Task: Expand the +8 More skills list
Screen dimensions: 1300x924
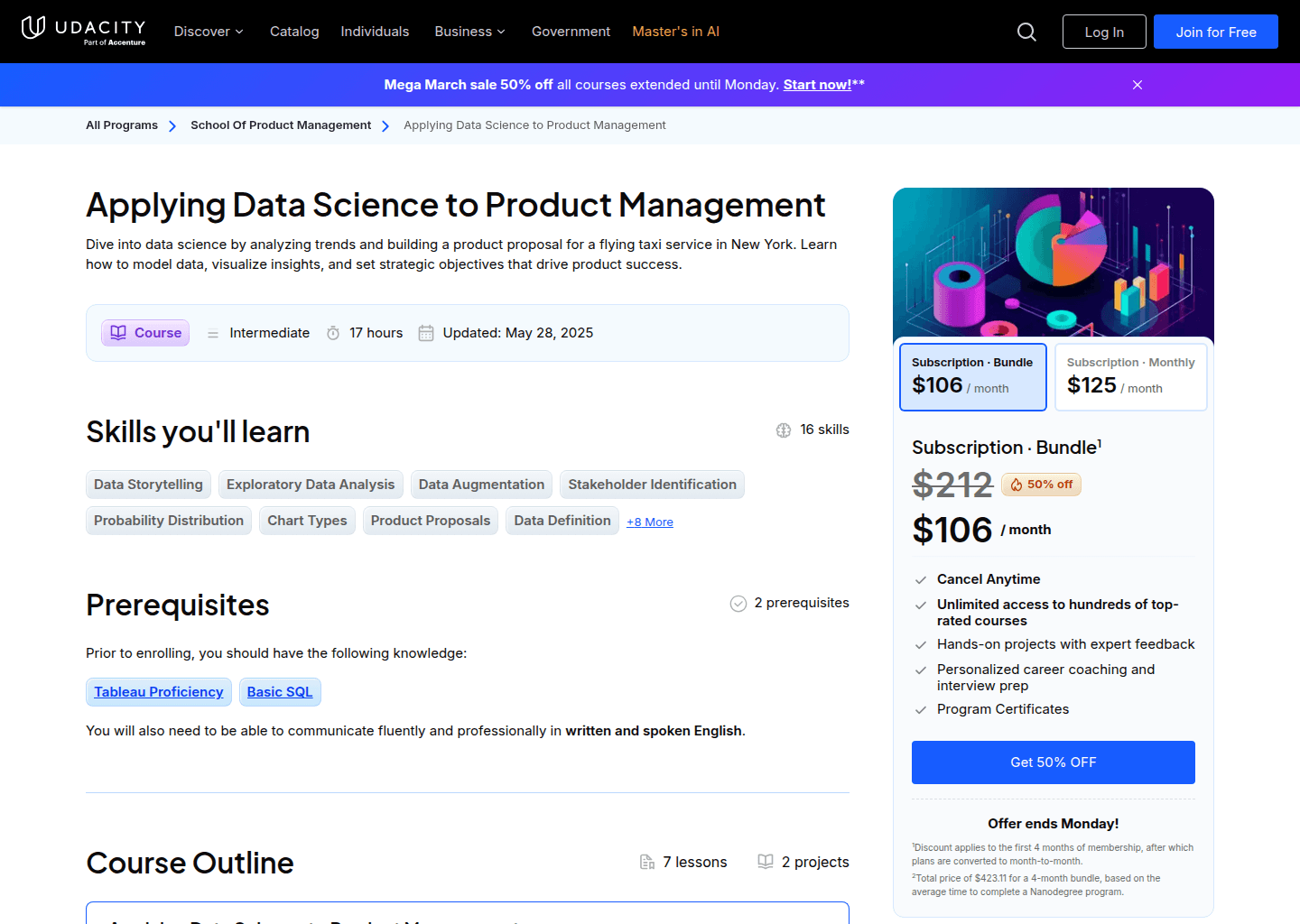Action: 649,522
